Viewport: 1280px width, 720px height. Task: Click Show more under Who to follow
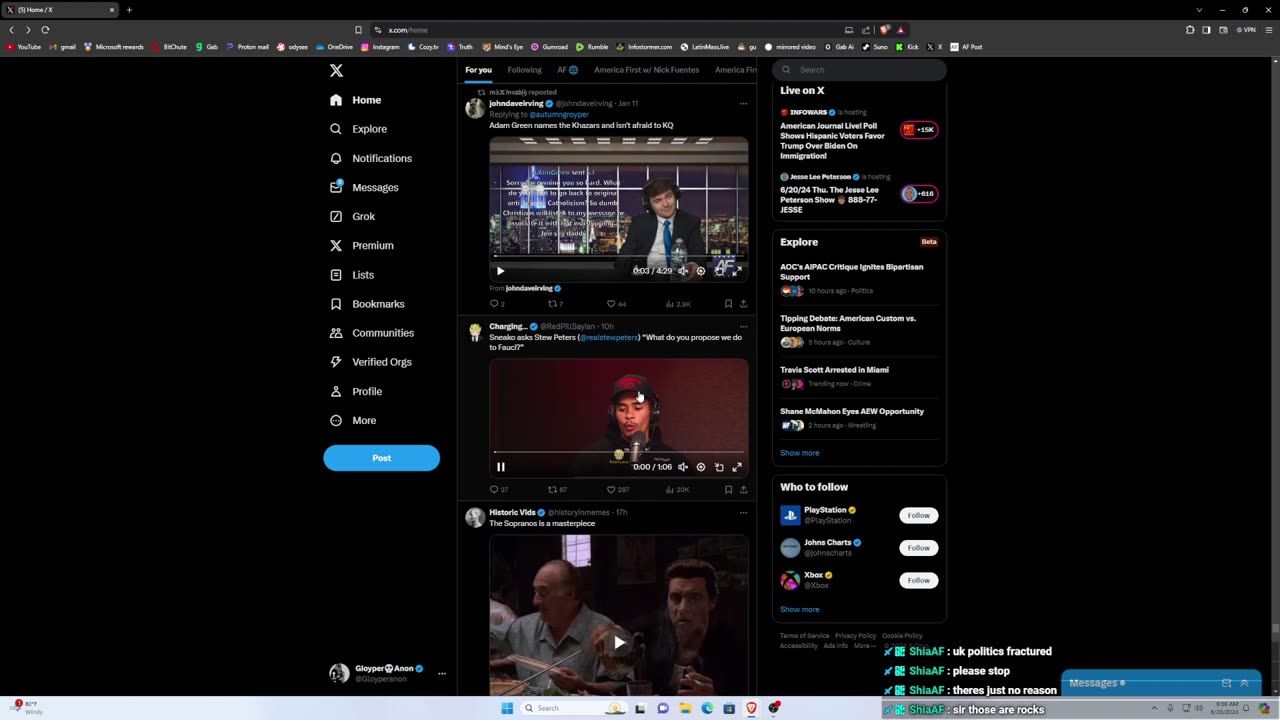[799, 609]
